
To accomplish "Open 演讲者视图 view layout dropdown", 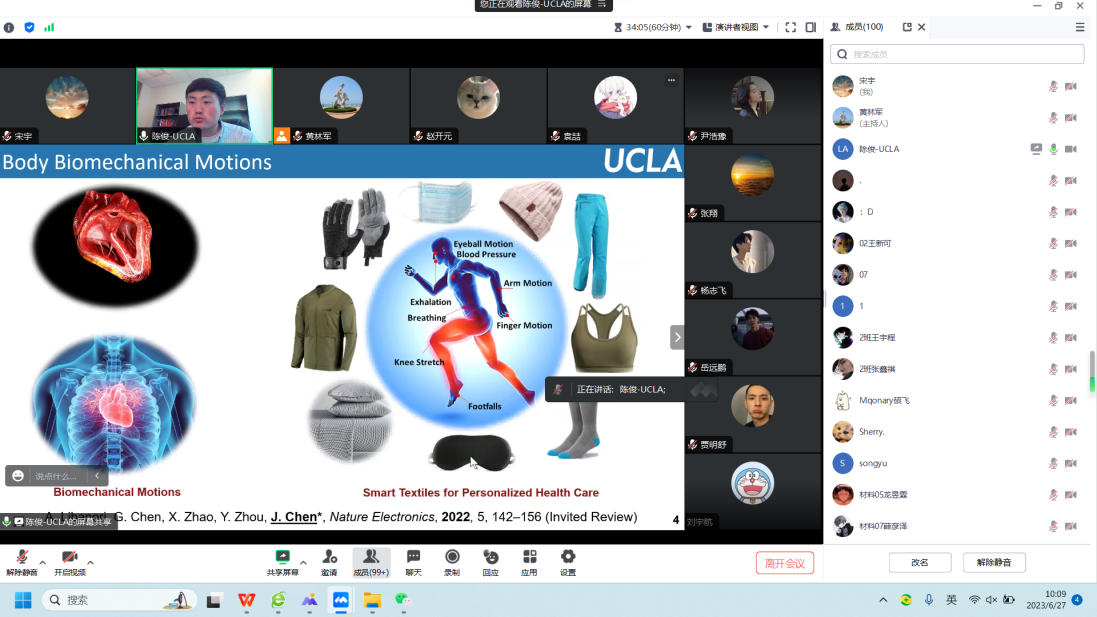I will click(742, 27).
